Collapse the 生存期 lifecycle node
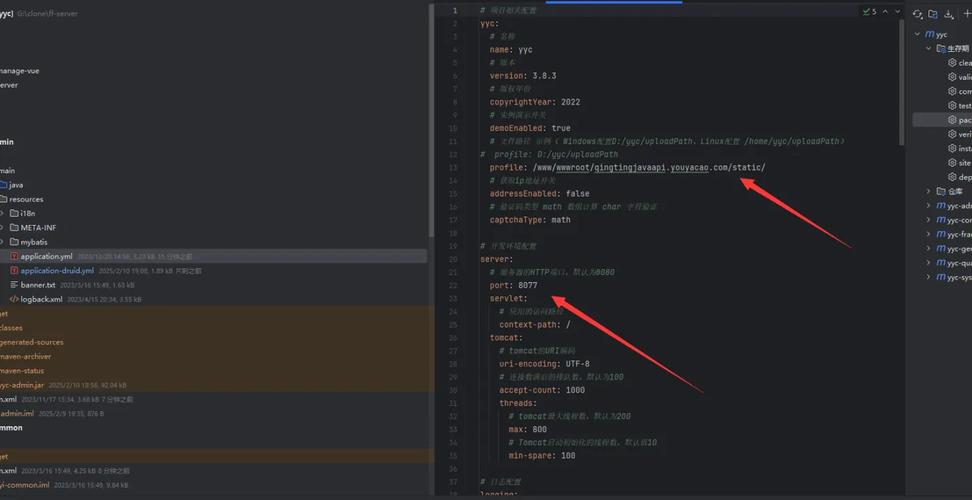Screen dimensions: 972x500 [929, 48]
